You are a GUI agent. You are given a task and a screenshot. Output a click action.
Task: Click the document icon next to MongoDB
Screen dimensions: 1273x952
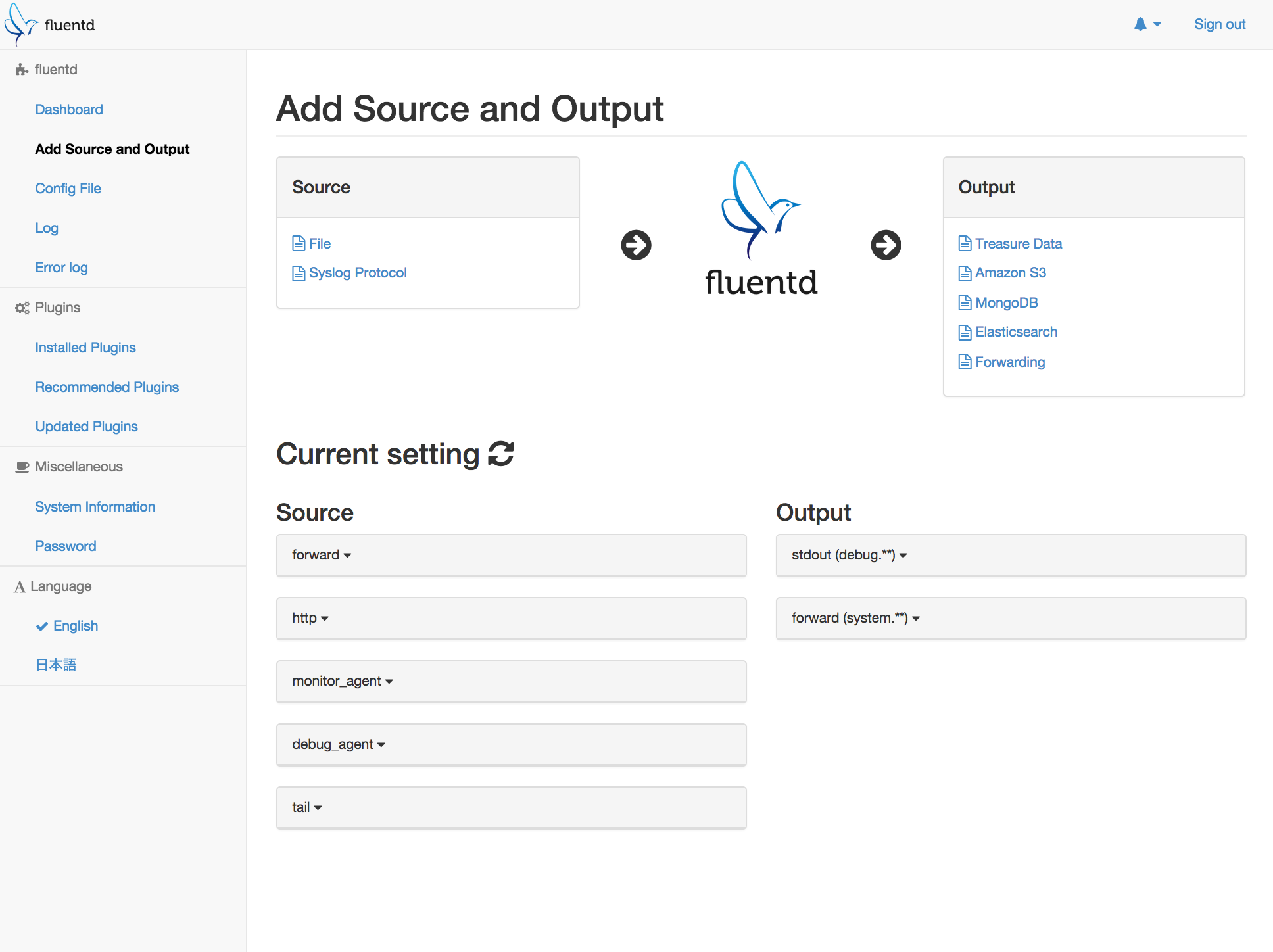click(965, 303)
